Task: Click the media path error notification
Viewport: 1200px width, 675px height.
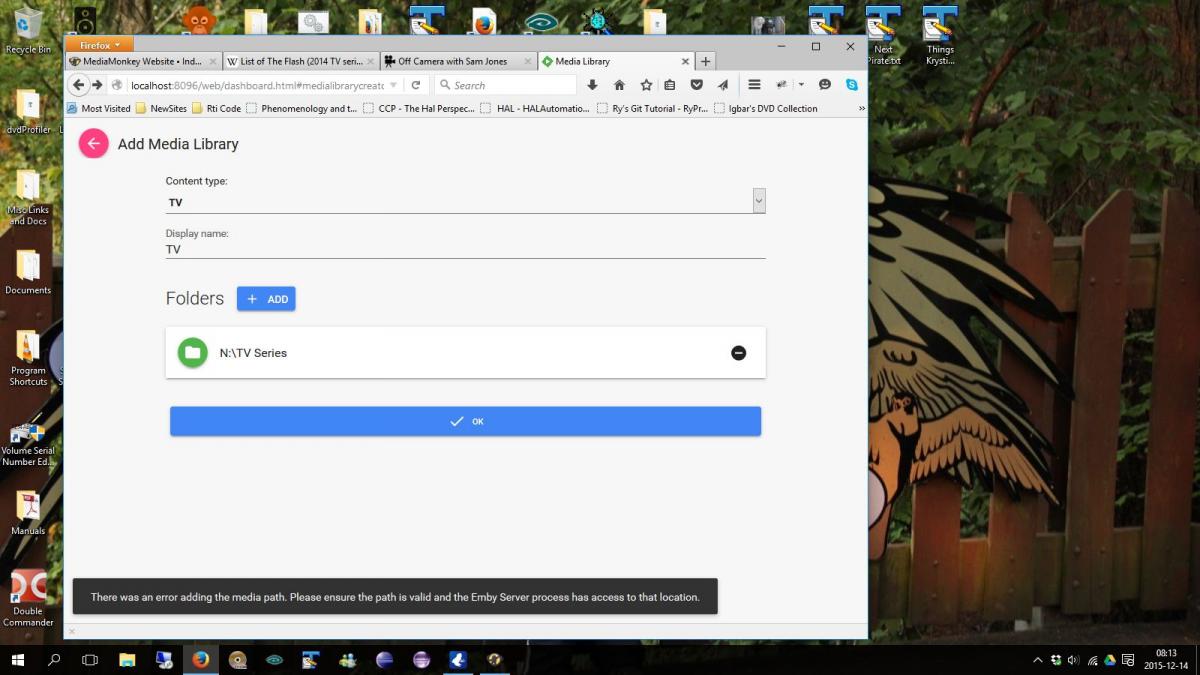Action: pos(395,597)
